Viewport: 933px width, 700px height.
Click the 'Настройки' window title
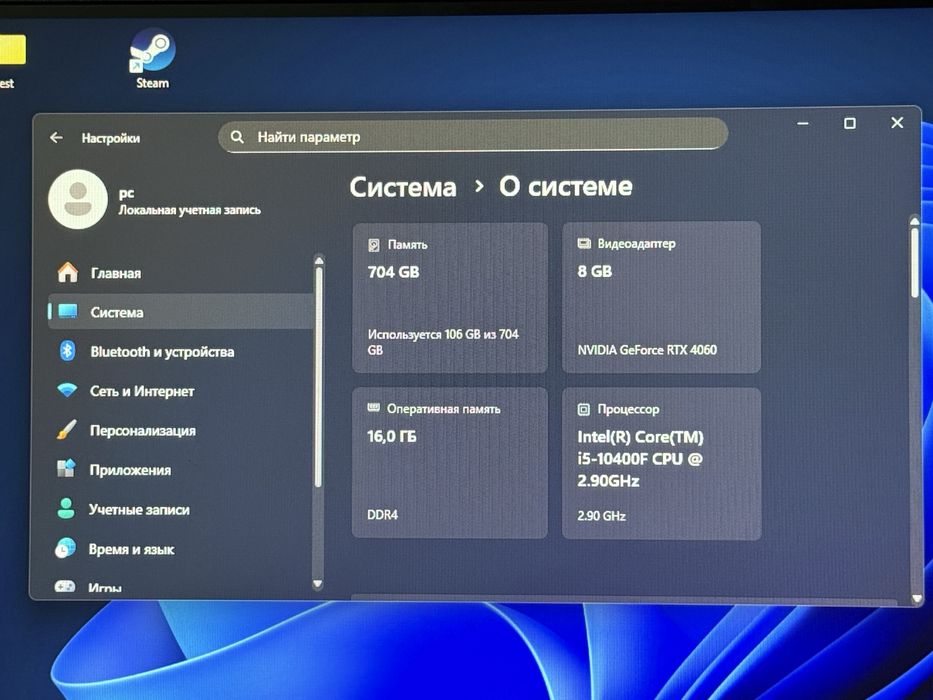pyautogui.click(x=111, y=138)
